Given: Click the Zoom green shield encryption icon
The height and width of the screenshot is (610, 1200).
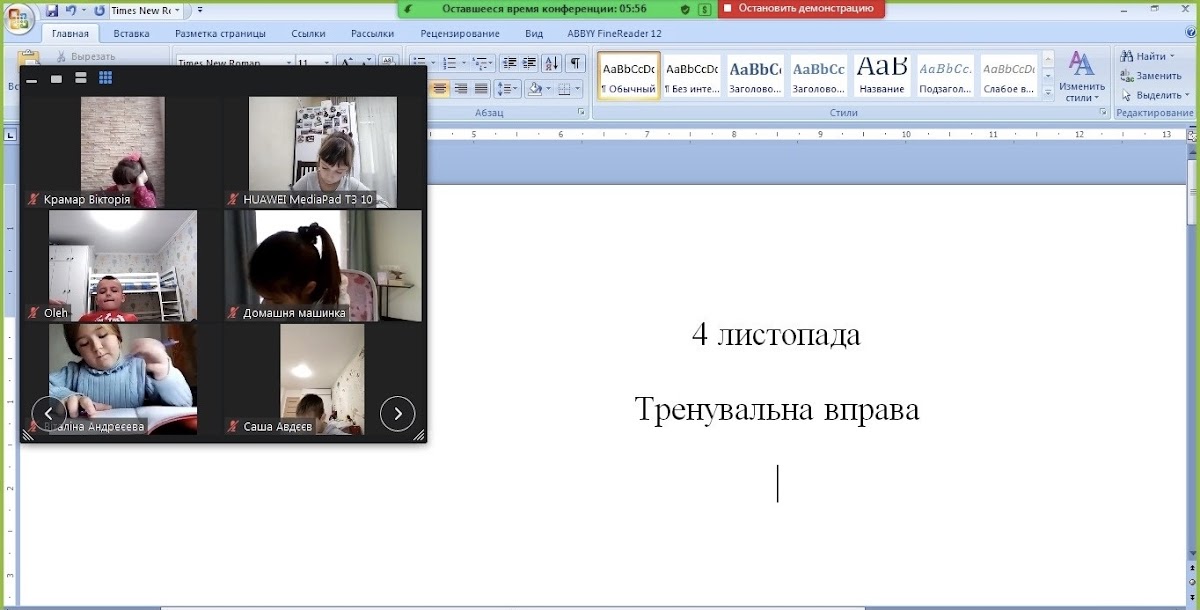Looking at the screenshot, I should tap(685, 8).
